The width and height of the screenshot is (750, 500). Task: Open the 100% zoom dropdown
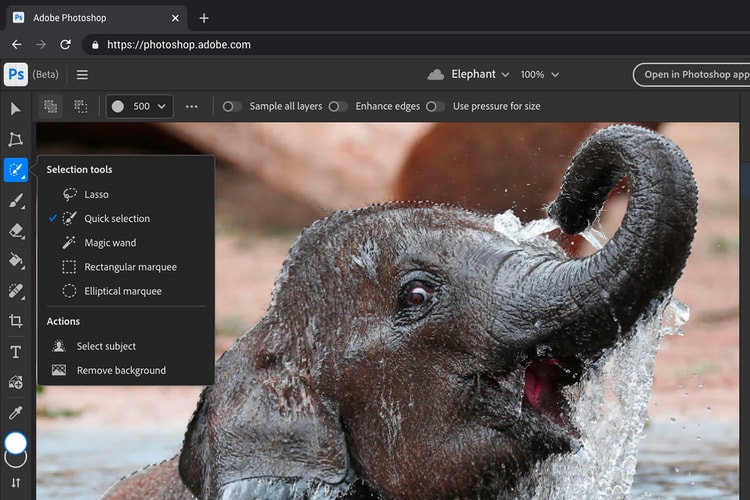540,75
